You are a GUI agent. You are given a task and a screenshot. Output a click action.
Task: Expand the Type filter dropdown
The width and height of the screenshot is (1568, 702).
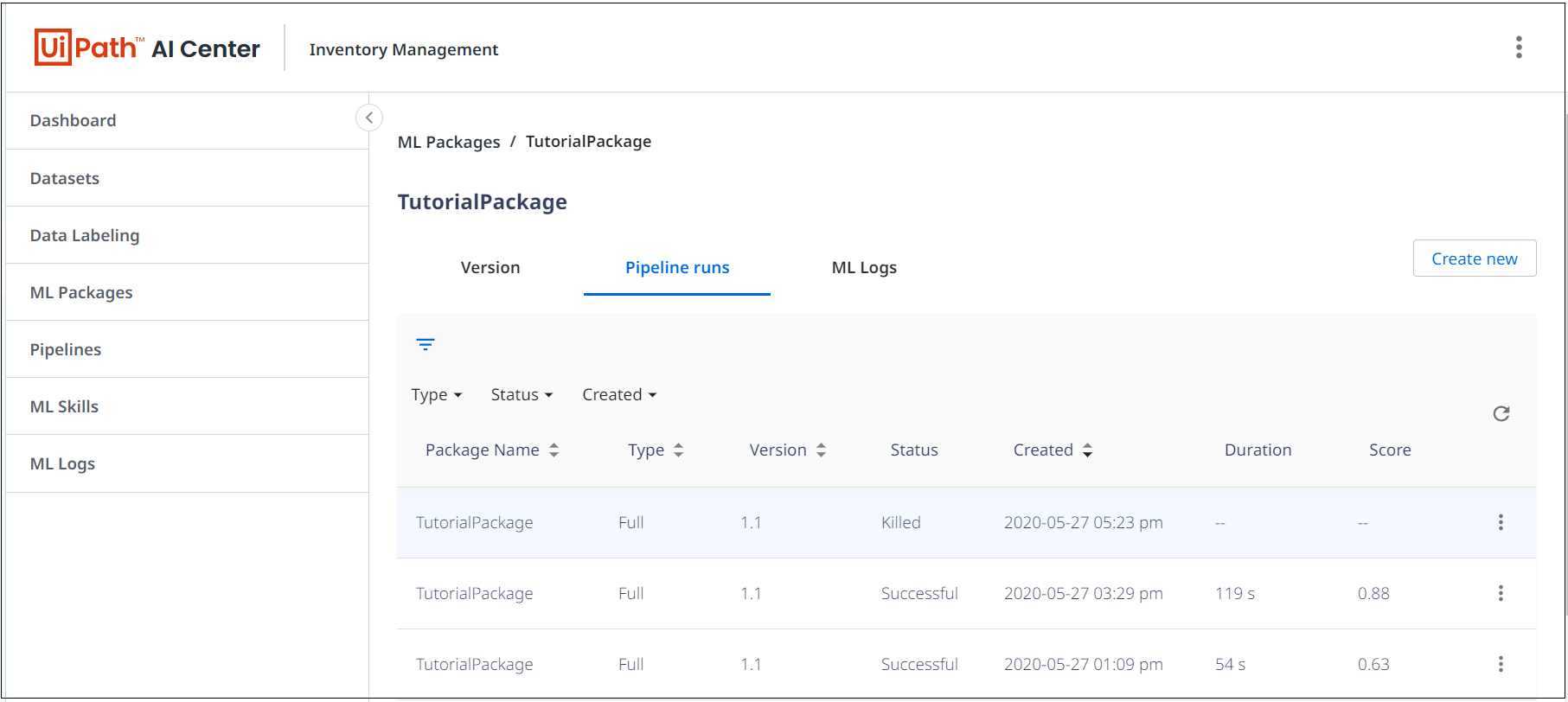(437, 395)
